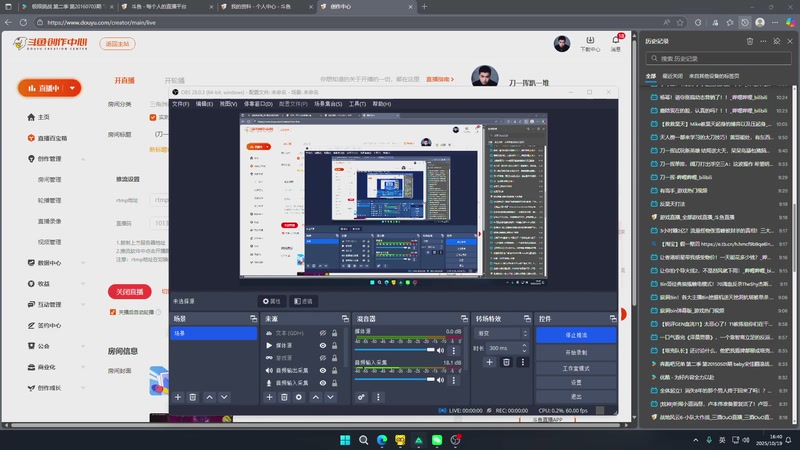Hide the 媒体源 source via eye icon
The width and height of the screenshot is (800, 450).
tap(322, 345)
